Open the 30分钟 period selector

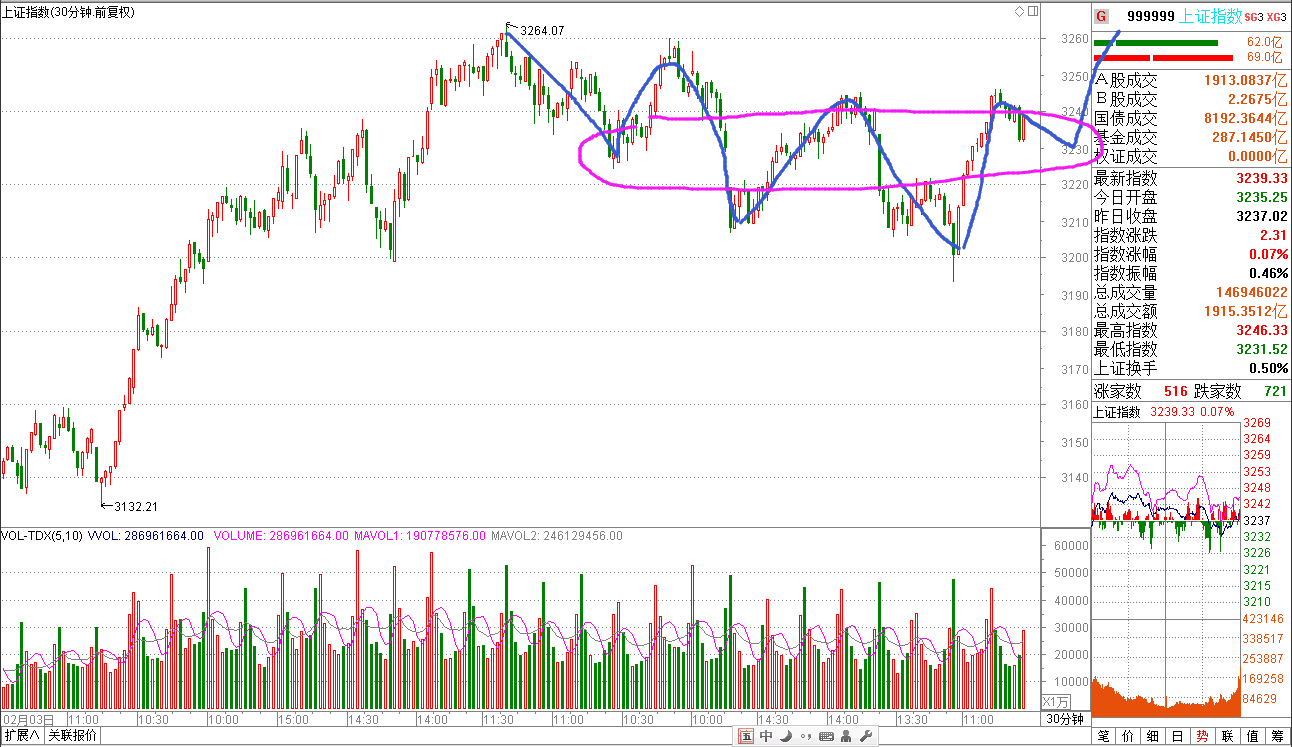pos(1065,719)
